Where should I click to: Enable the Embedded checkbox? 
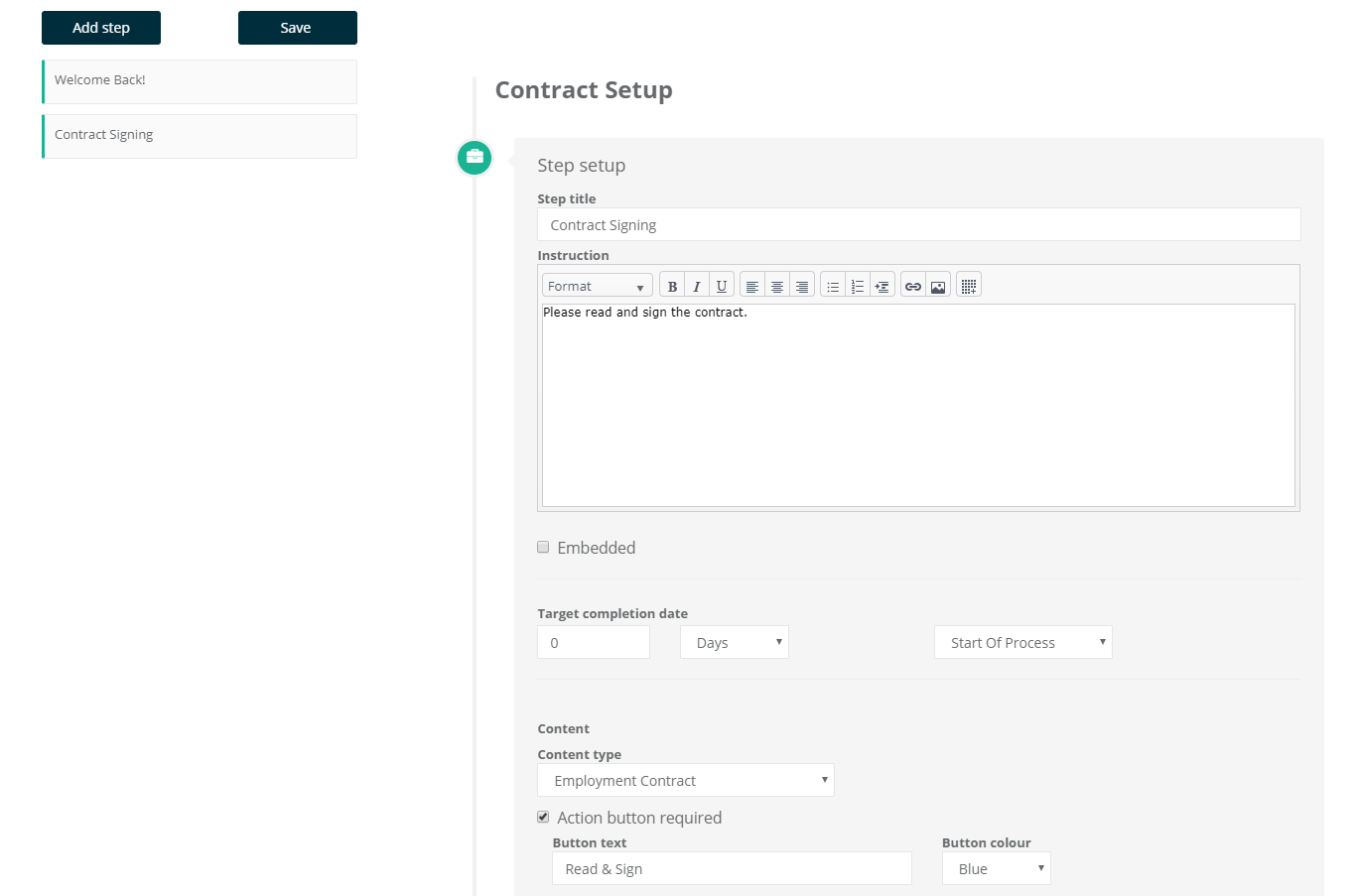click(x=543, y=547)
